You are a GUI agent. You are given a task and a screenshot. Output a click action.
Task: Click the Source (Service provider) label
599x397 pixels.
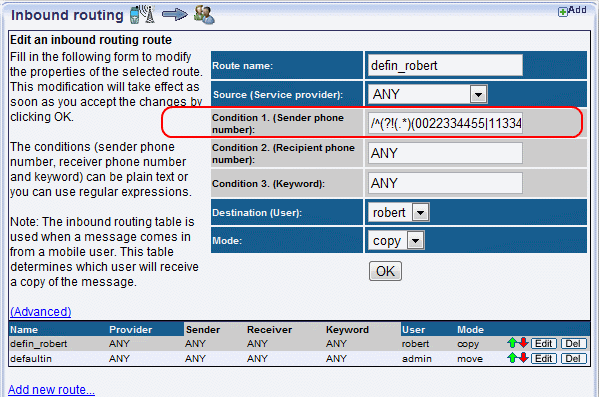coord(278,95)
